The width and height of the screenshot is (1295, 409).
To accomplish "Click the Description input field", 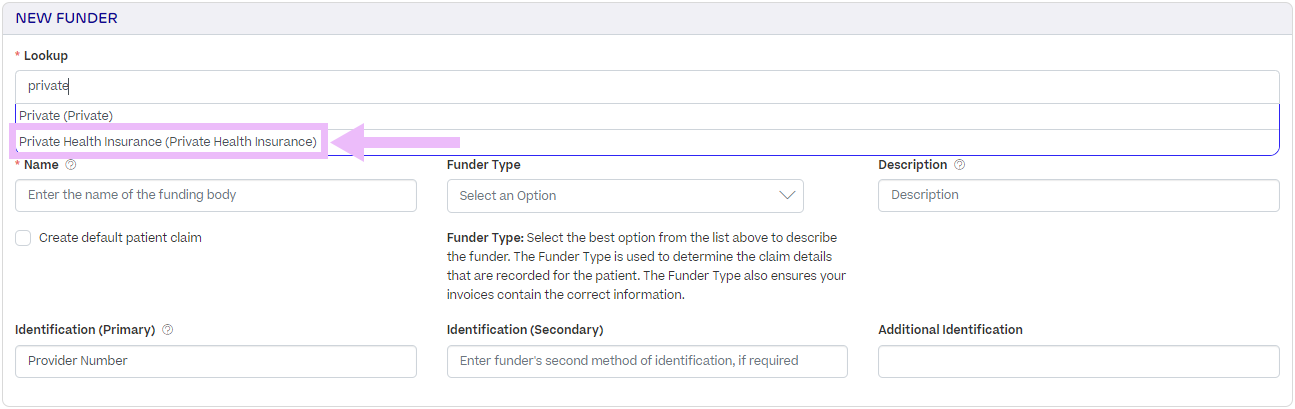I will point(1079,195).
